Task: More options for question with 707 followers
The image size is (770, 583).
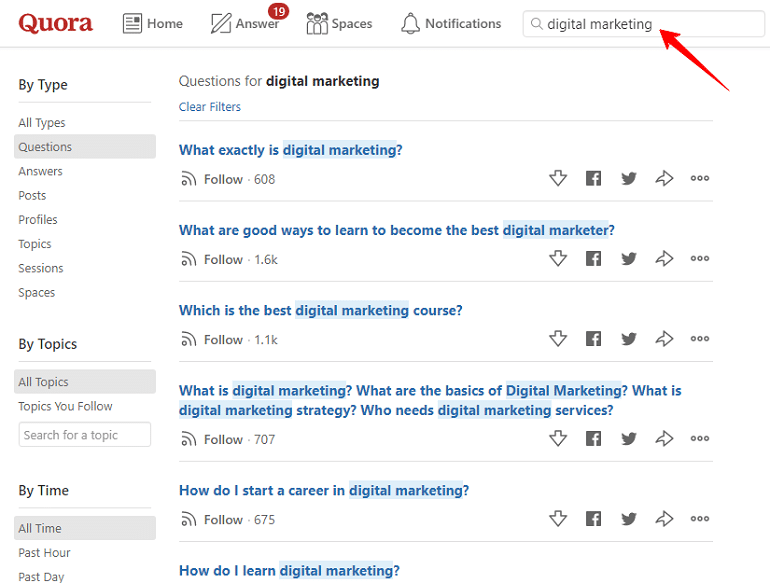Action: pos(700,438)
